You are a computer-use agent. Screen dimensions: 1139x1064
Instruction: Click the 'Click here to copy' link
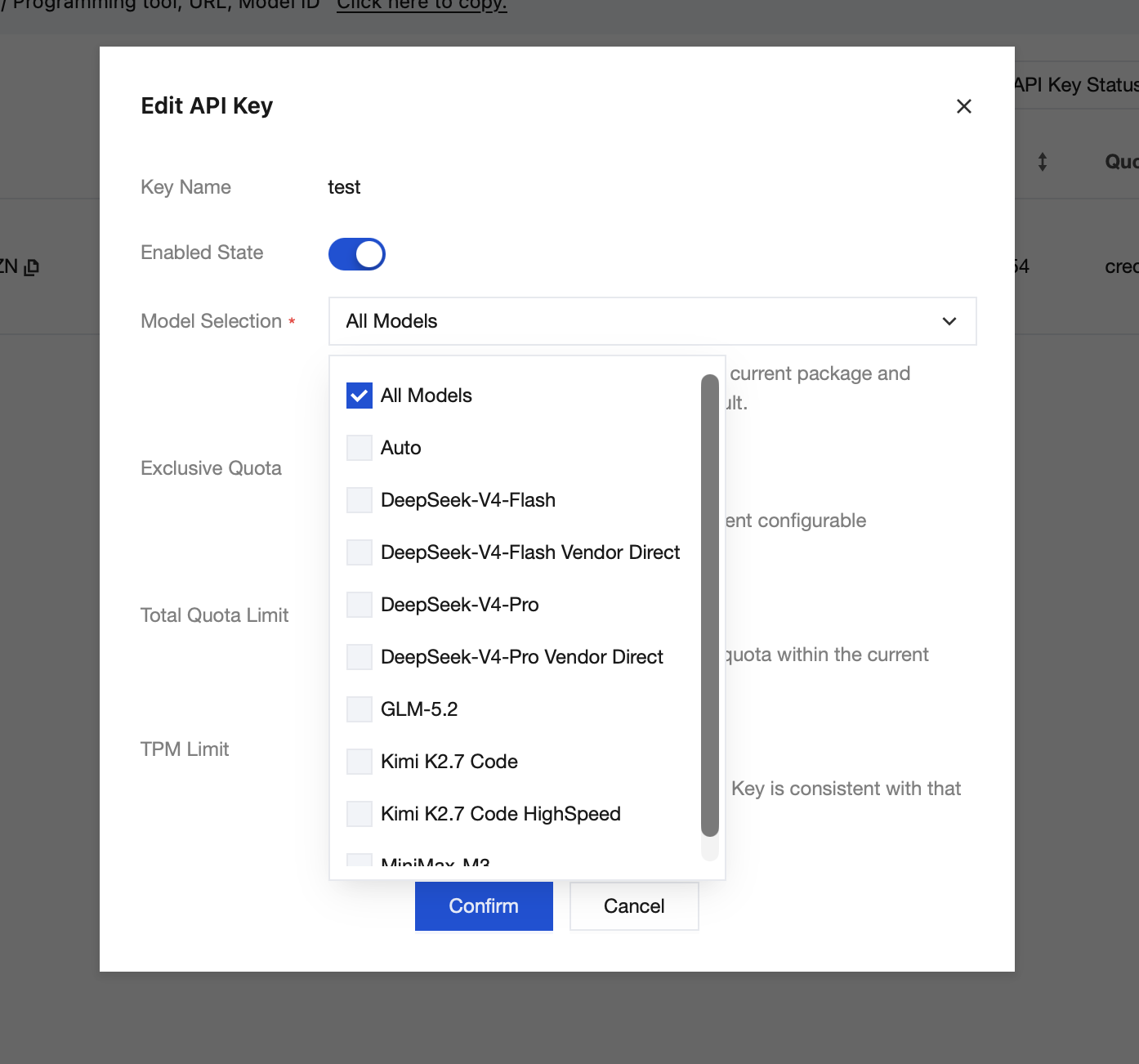click(x=422, y=5)
